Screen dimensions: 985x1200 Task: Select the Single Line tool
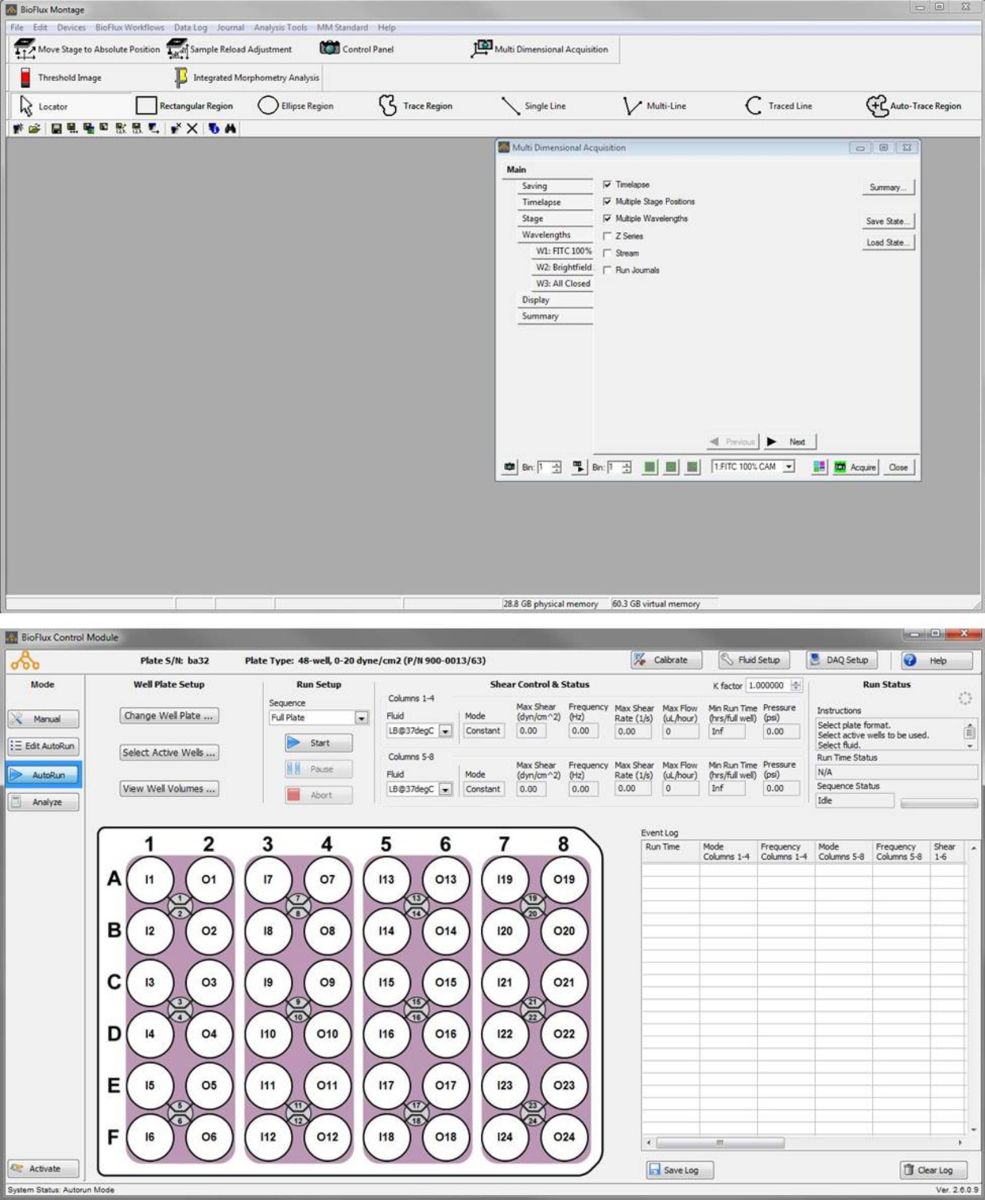tap(533, 106)
